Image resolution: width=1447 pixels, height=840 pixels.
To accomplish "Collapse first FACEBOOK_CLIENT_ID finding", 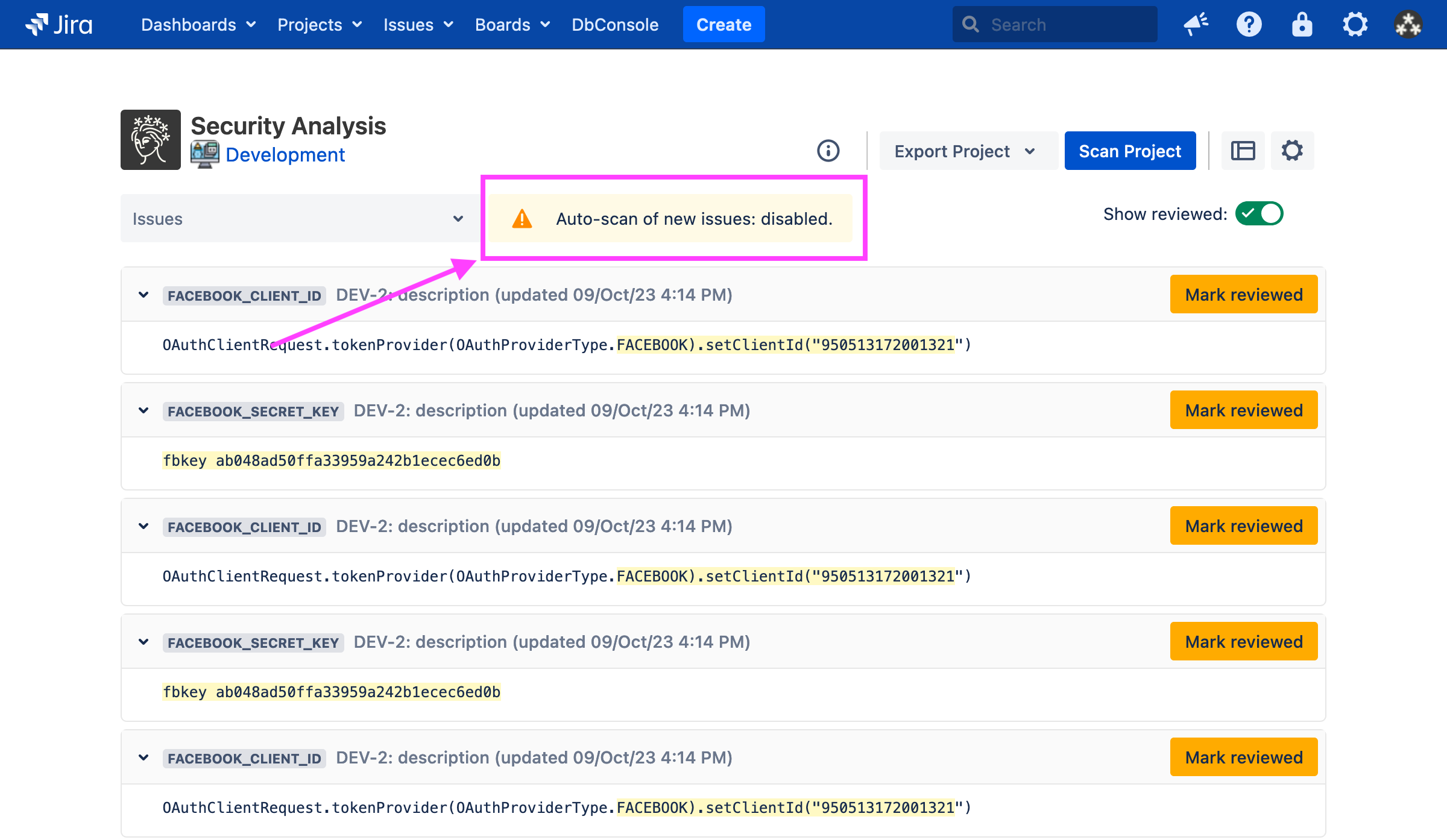I will click(x=143, y=295).
